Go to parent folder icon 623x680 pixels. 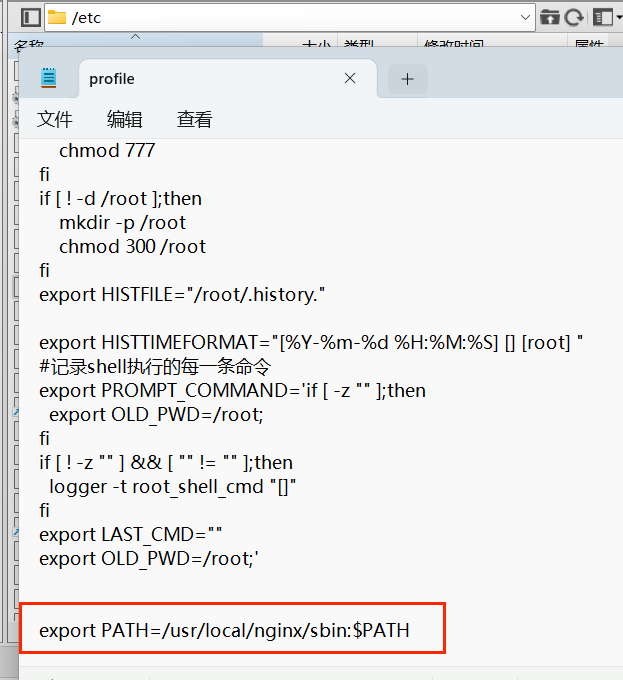point(550,18)
